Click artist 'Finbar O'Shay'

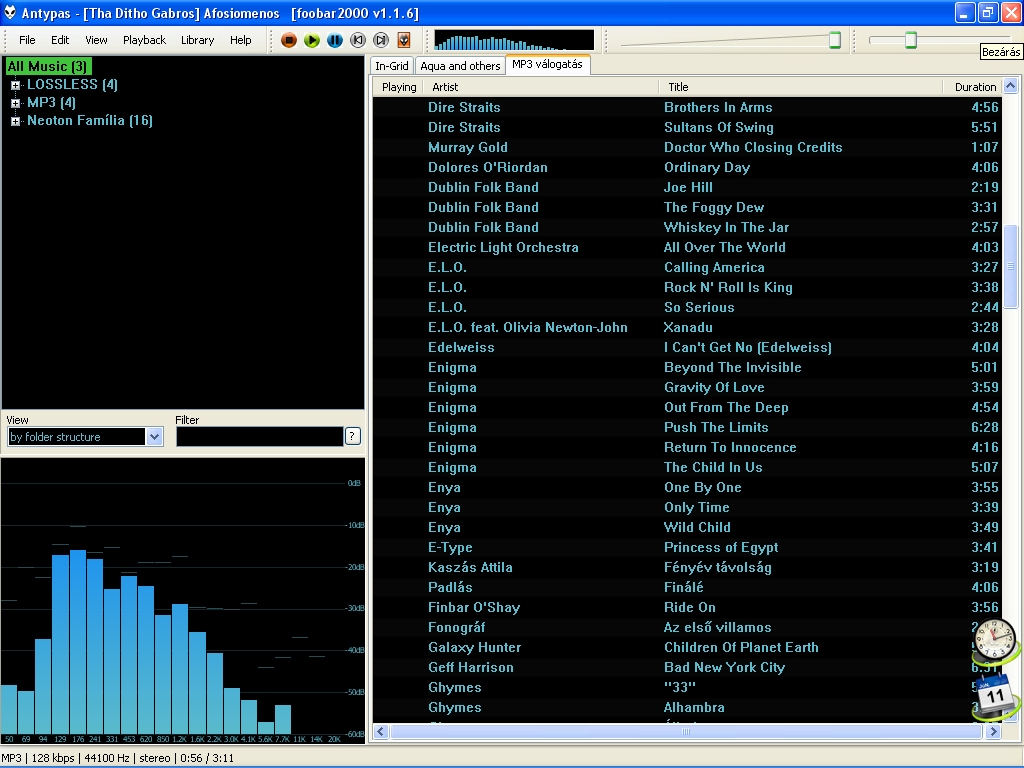pos(474,607)
